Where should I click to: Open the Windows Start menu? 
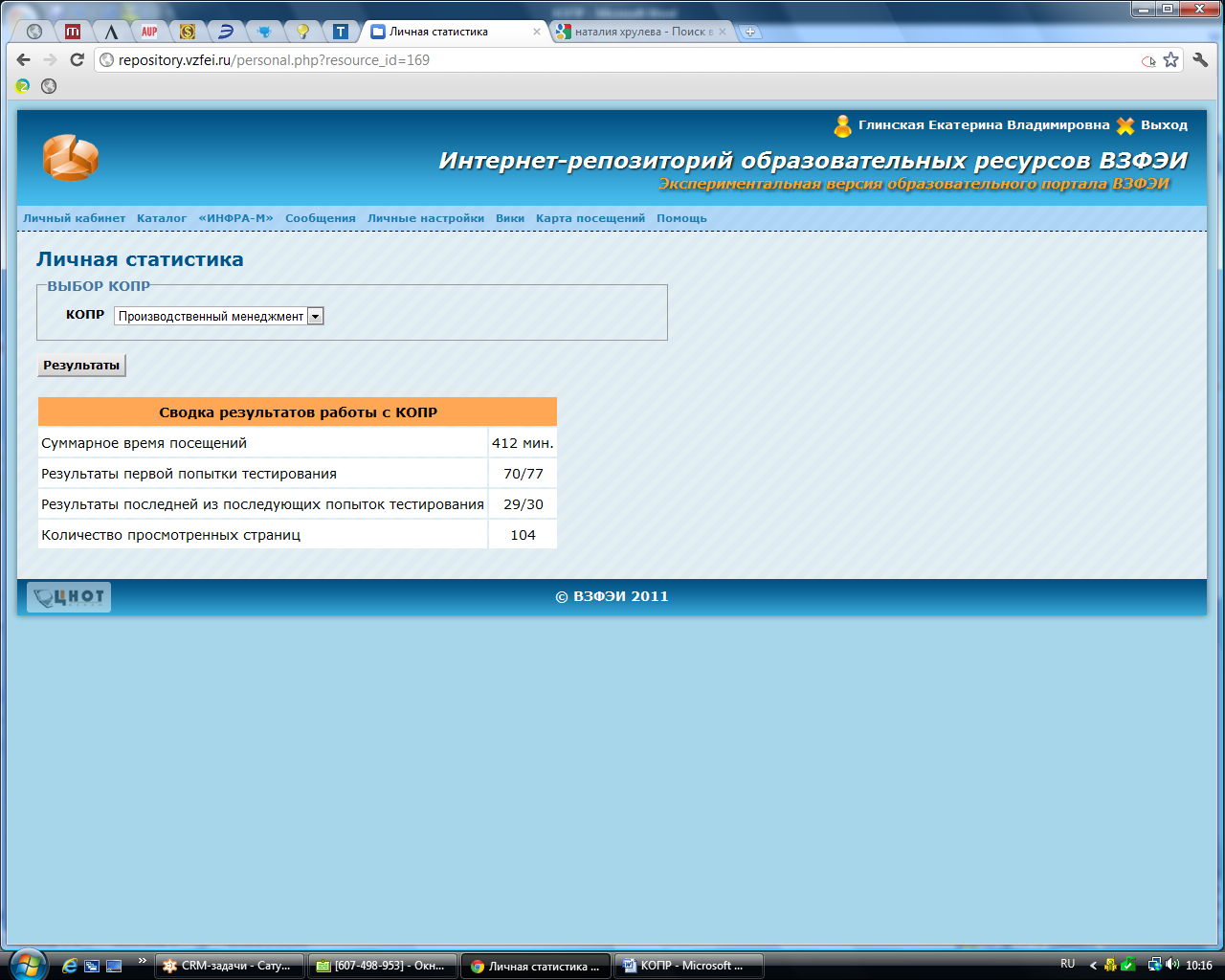coord(26,964)
